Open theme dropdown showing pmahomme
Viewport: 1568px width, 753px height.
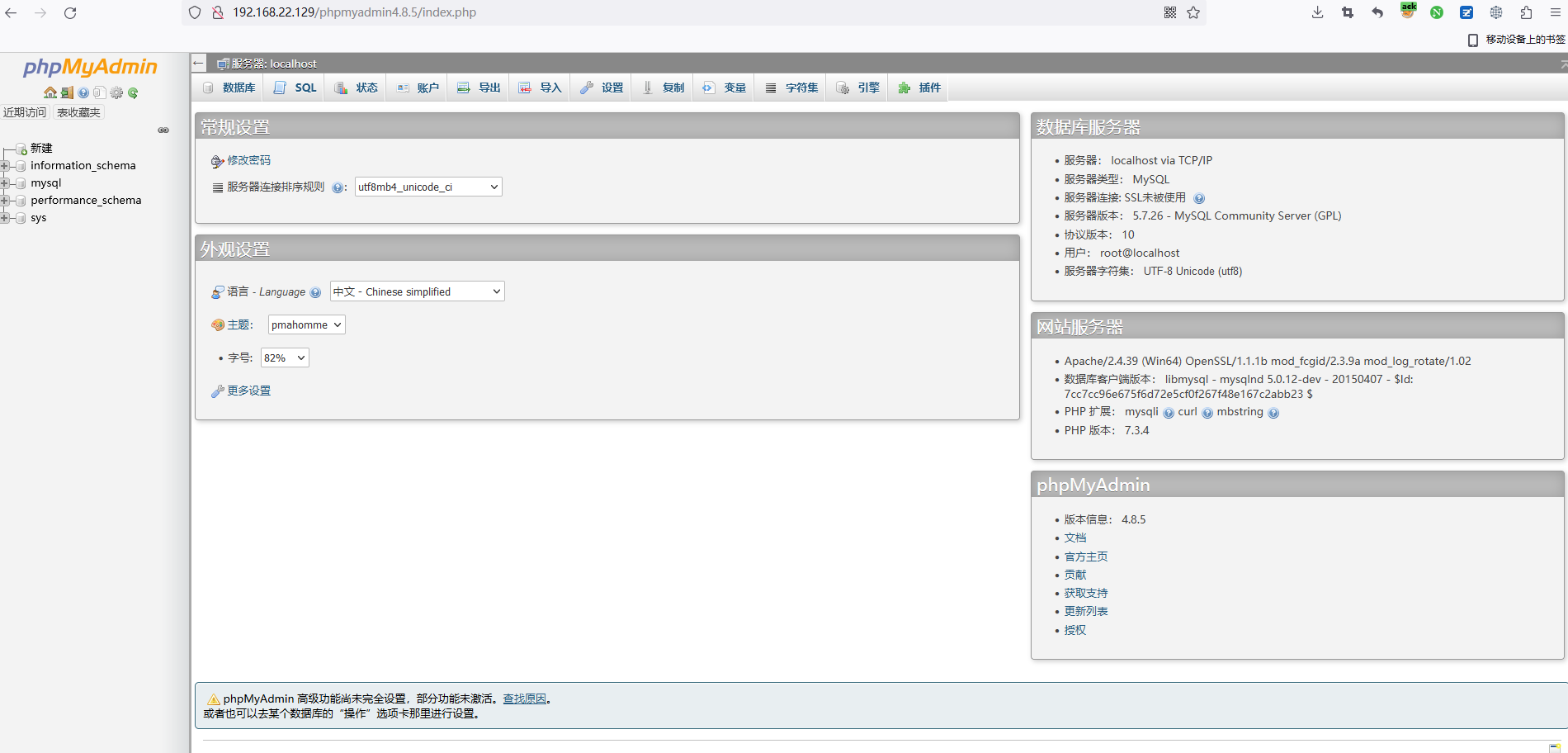(x=307, y=325)
